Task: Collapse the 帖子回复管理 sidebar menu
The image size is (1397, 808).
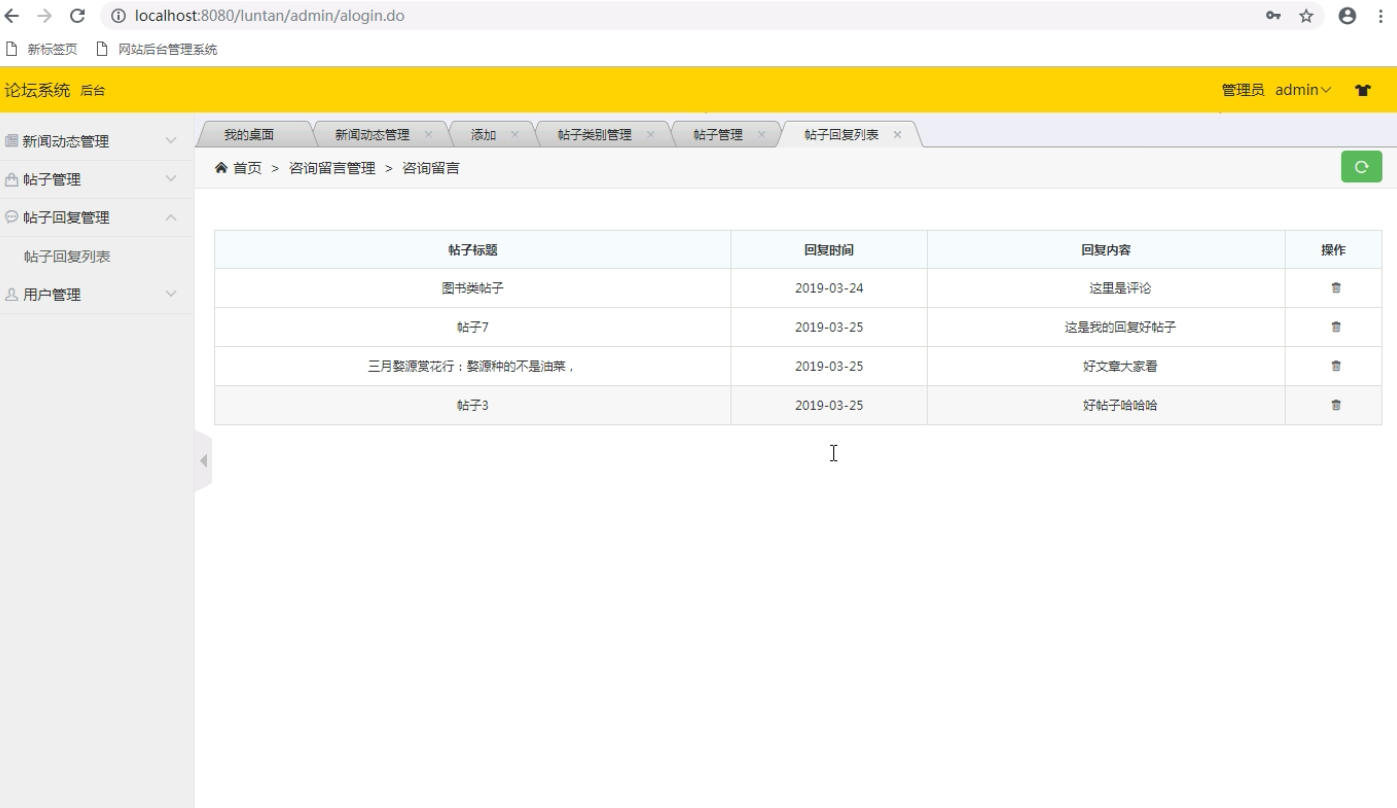Action: [97, 217]
